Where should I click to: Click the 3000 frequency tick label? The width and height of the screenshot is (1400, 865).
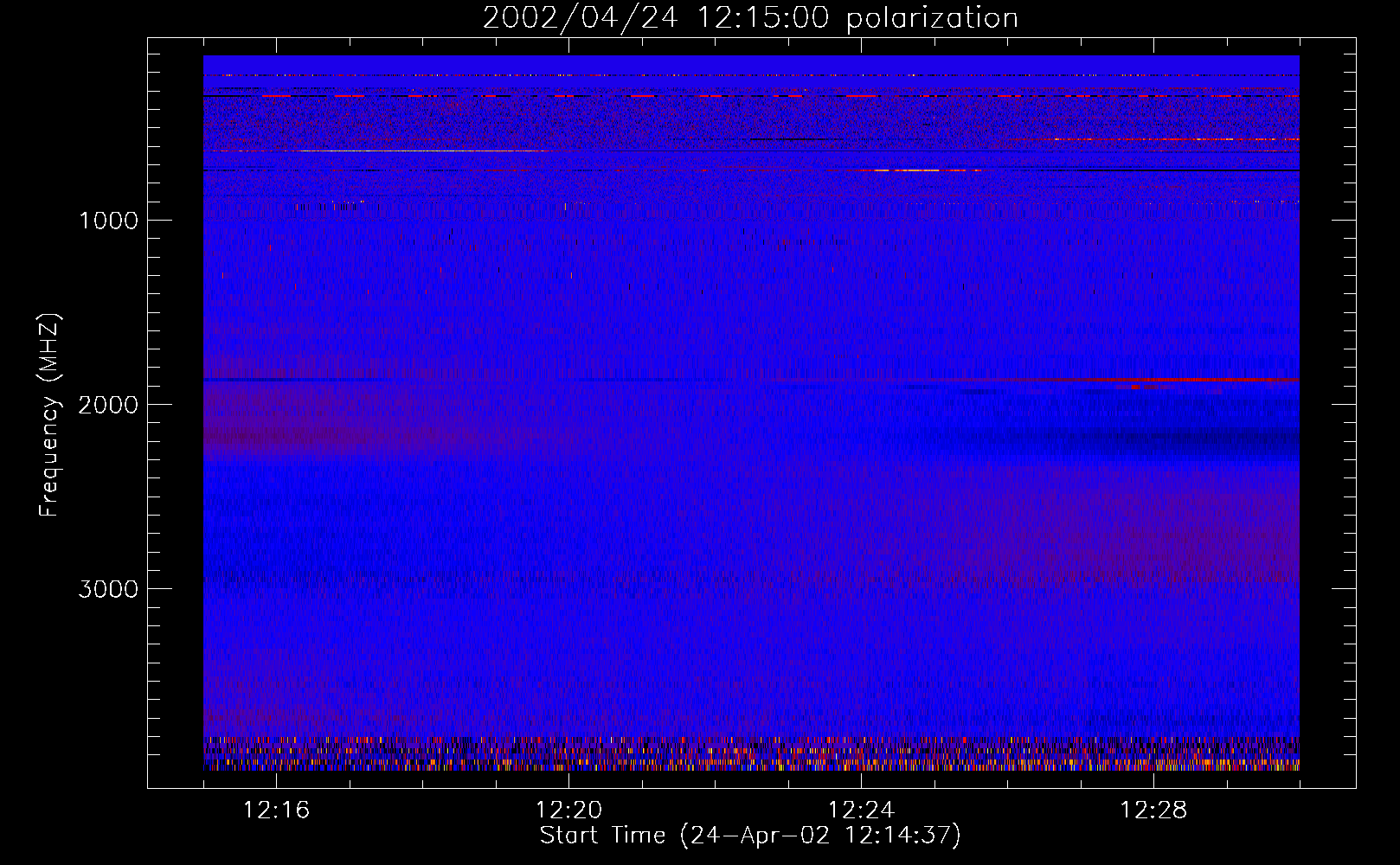click(x=108, y=589)
